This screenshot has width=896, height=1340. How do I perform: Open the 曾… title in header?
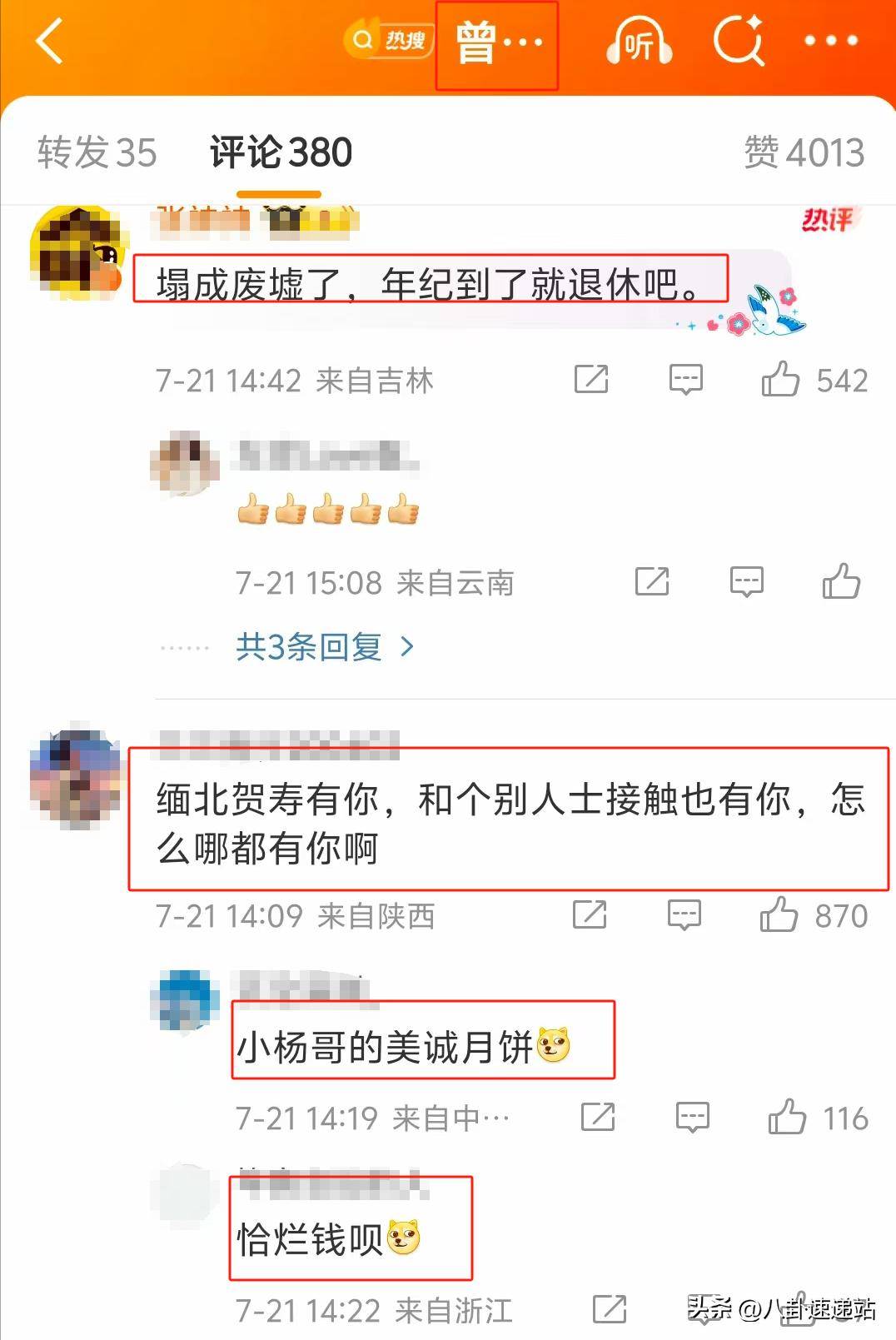(497, 43)
